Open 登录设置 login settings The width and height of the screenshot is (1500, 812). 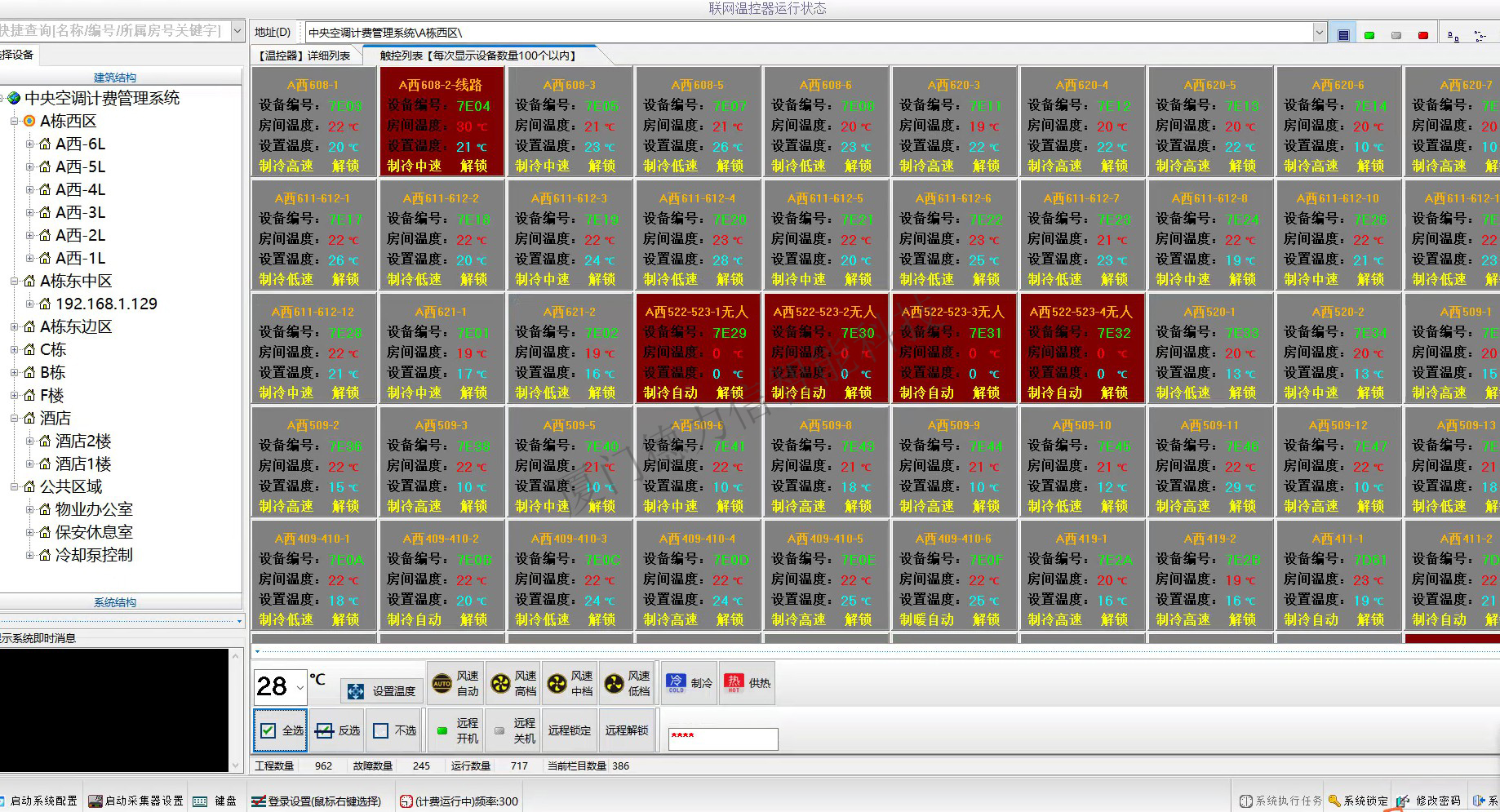coord(316,801)
